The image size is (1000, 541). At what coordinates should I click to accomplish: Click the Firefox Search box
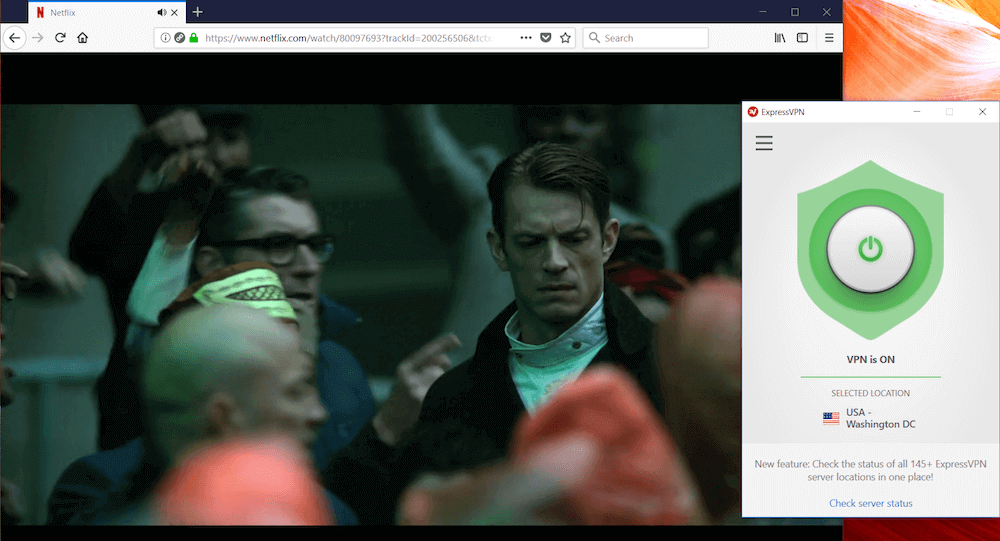pos(645,38)
